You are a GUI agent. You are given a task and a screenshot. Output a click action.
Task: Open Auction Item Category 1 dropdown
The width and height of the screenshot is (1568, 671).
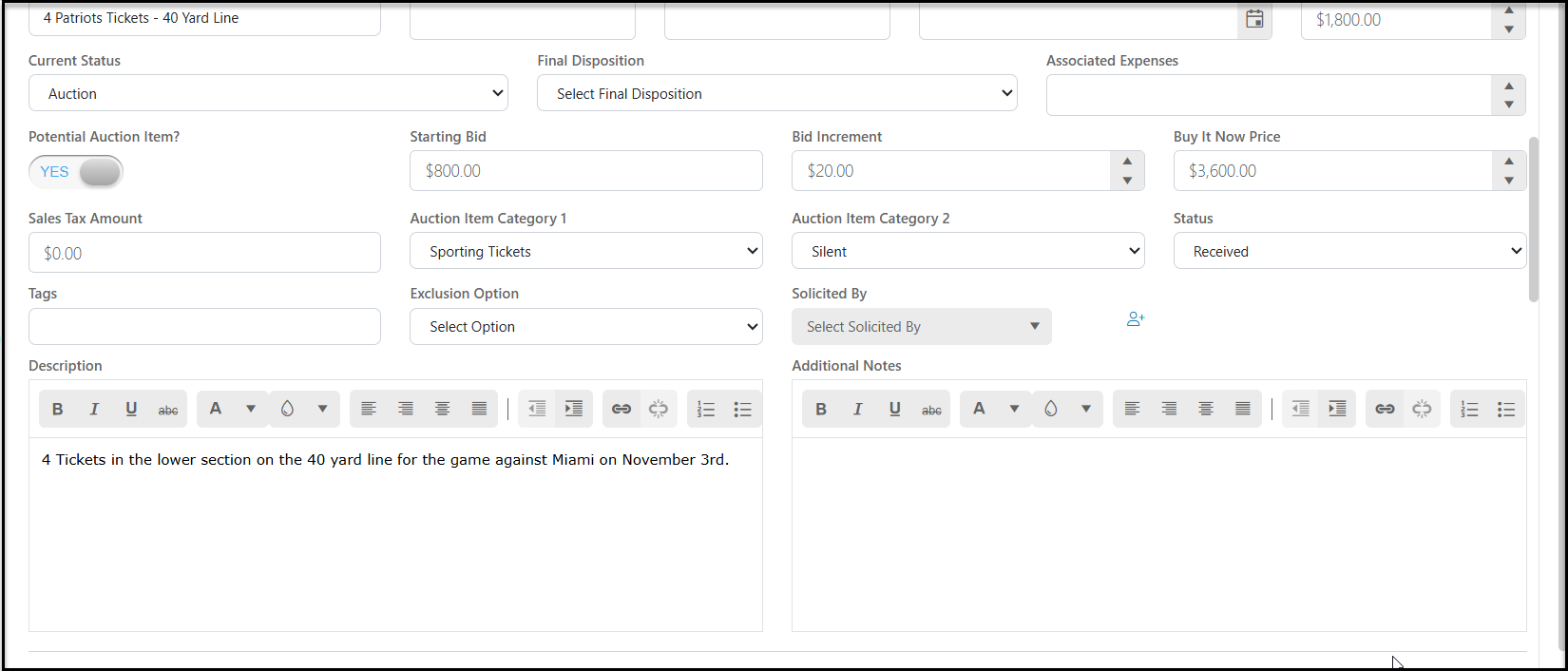(x=586, y=251)
